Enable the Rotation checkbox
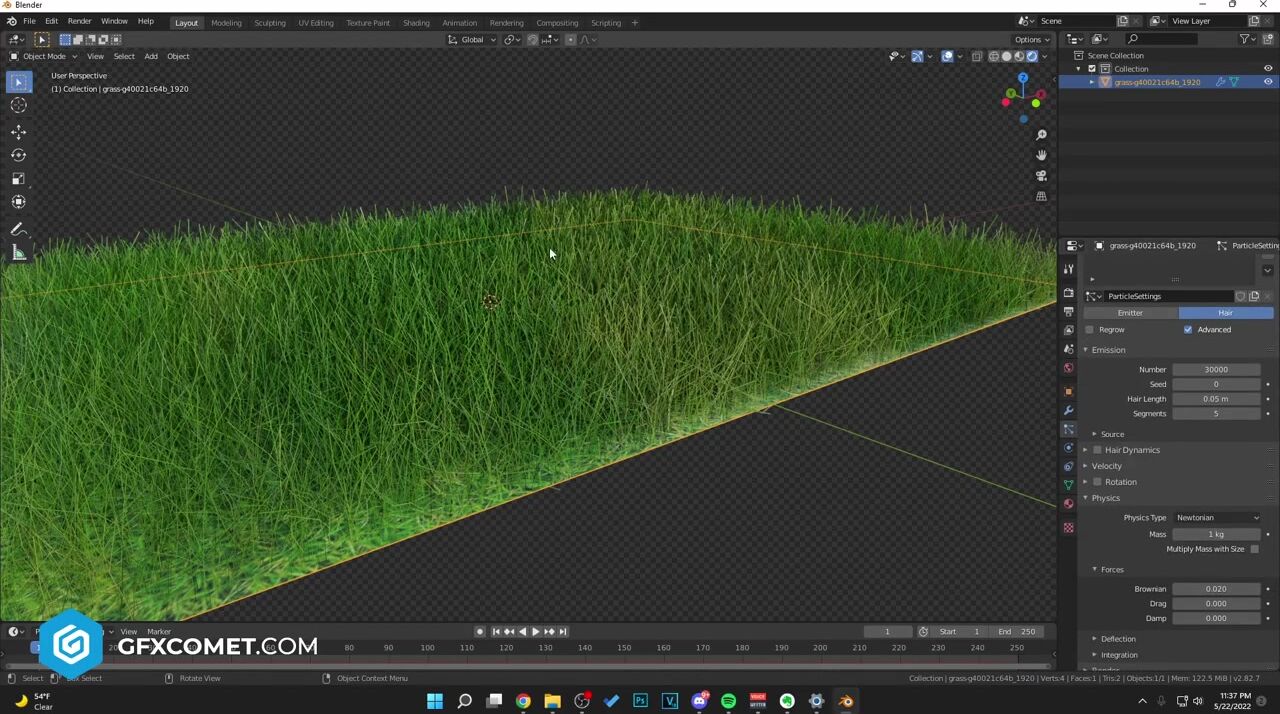Screen dimensions: 1280x714 coord(1097,482)
